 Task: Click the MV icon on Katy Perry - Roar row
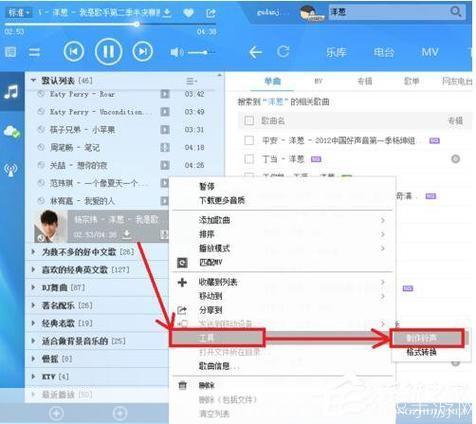[x=165, y=94]
